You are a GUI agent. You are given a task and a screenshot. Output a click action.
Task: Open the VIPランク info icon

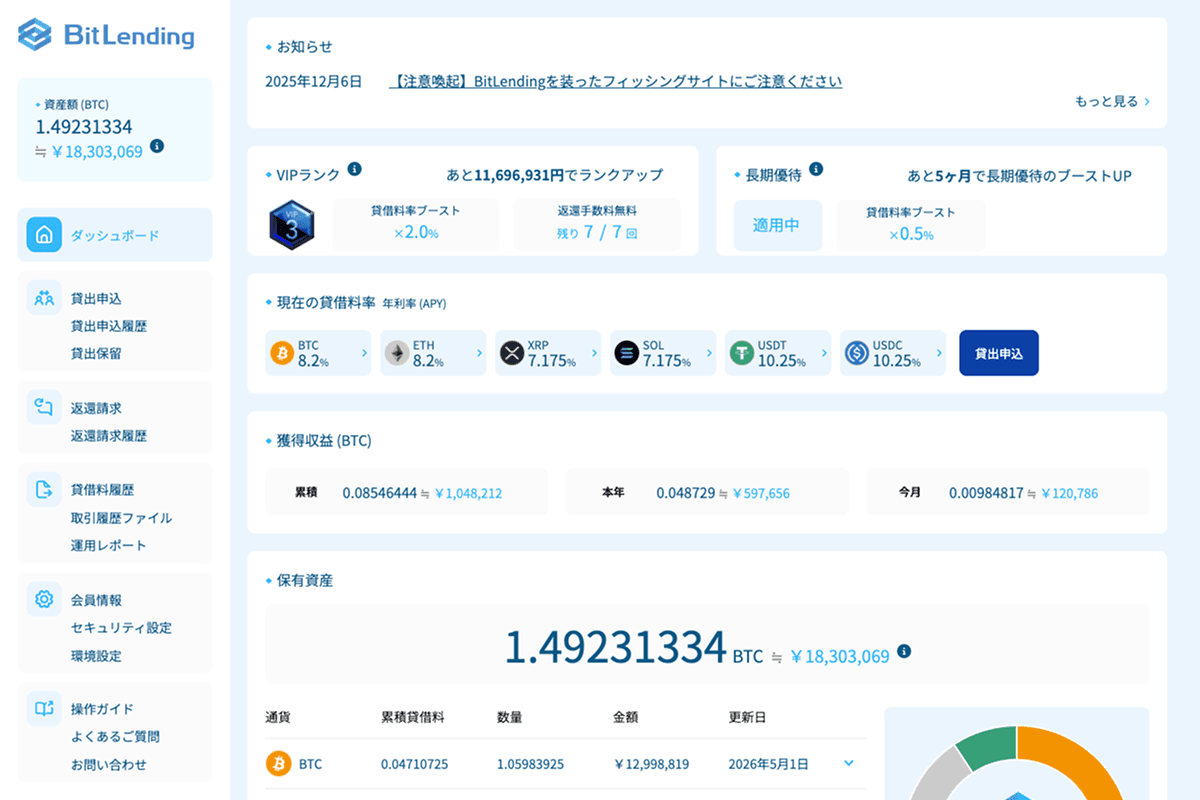[x=354, y=169]
